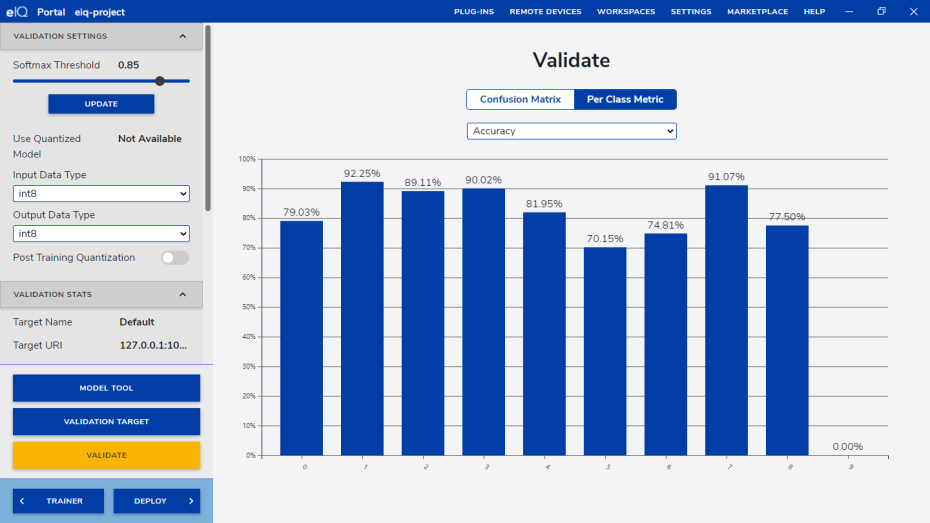Screen dimensions: 930x523
Task: Toggle Post Training Quantization switch
Action: pos(175,258)
